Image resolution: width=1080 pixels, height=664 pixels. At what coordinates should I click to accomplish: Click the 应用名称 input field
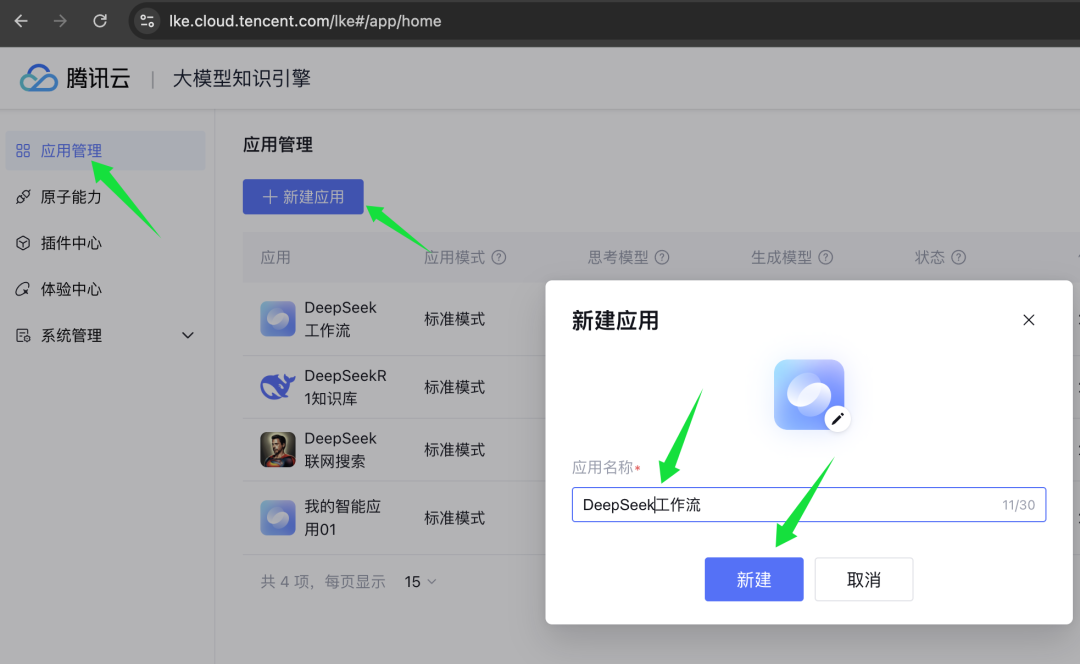coord(809,504)
